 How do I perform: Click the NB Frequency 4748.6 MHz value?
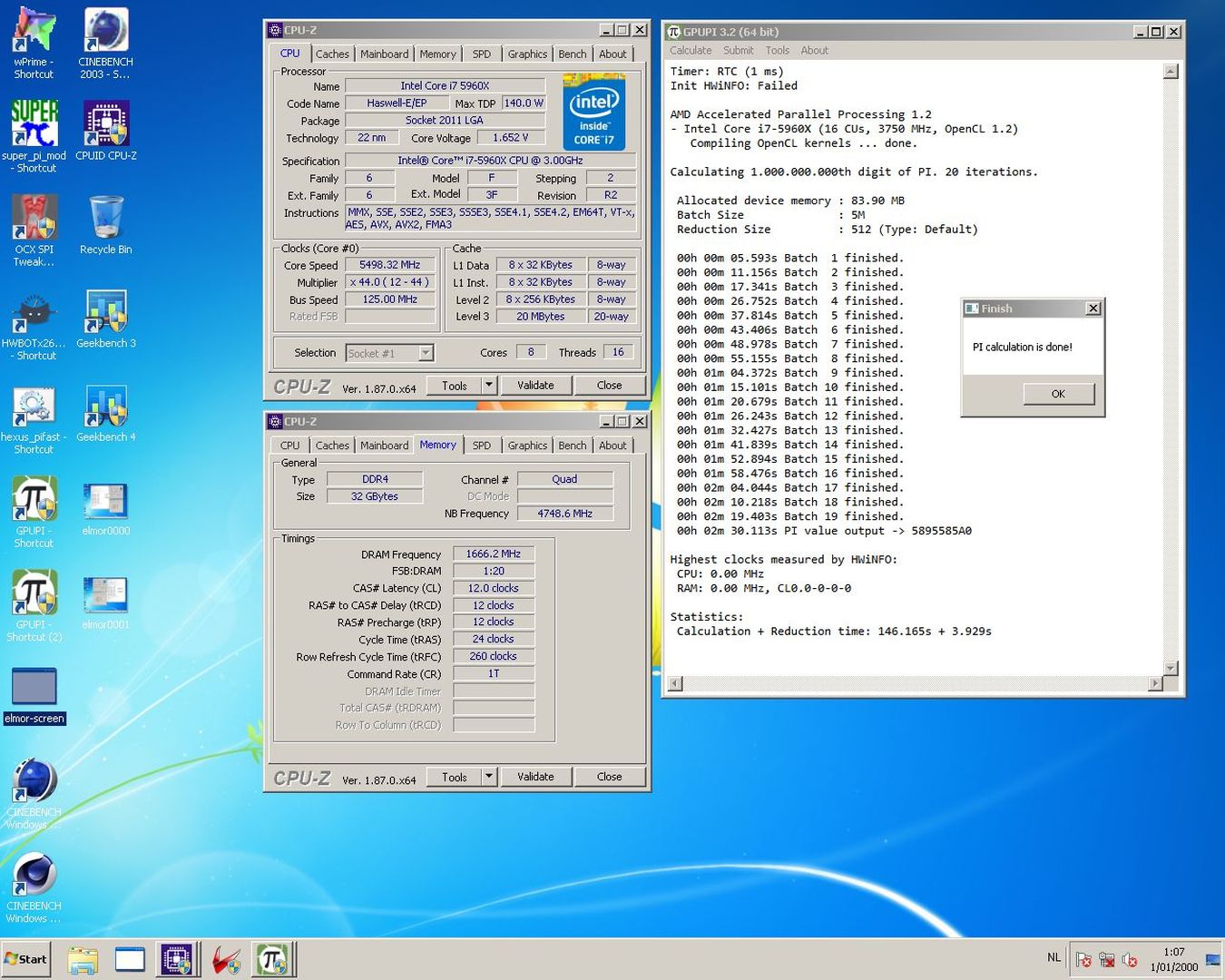coord(564,514)
